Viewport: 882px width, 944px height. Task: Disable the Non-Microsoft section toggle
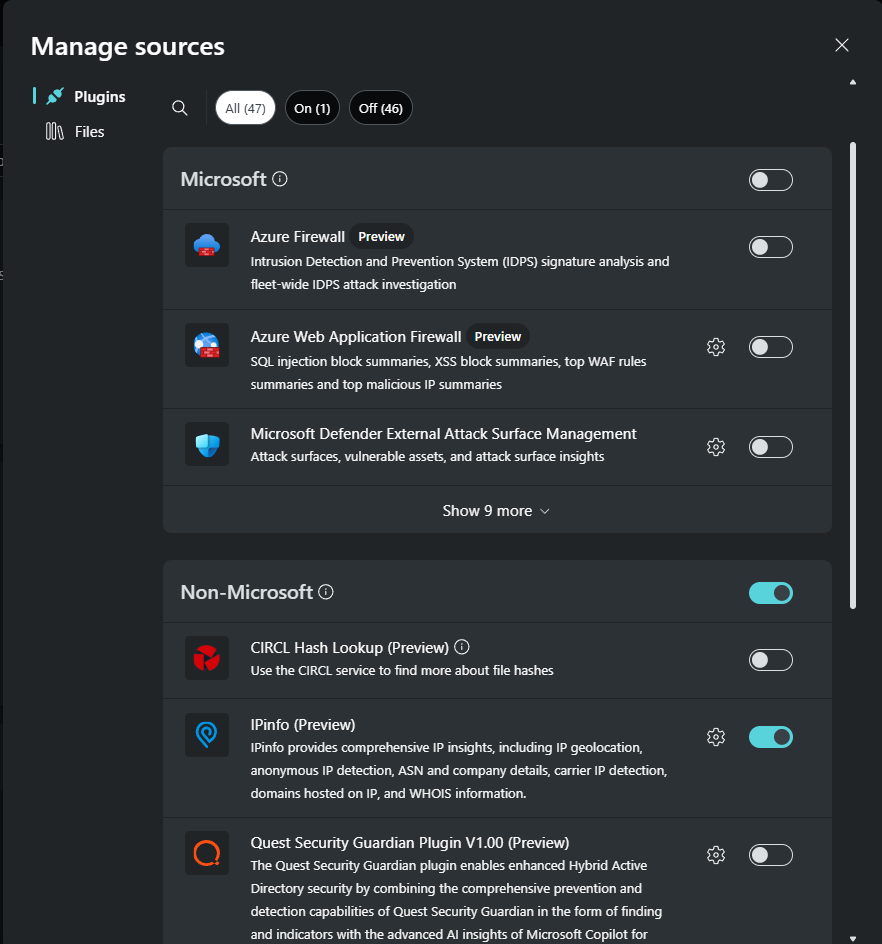[771, 593]
